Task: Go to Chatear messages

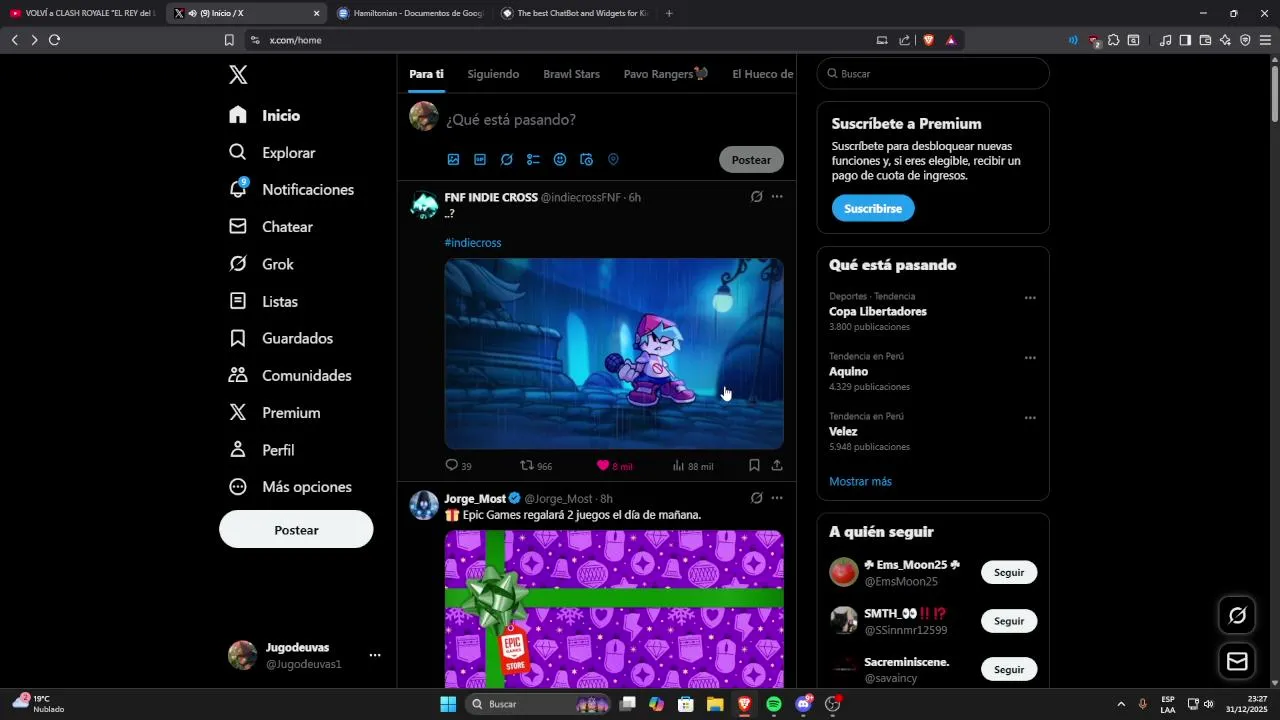Action: (271, 227)
